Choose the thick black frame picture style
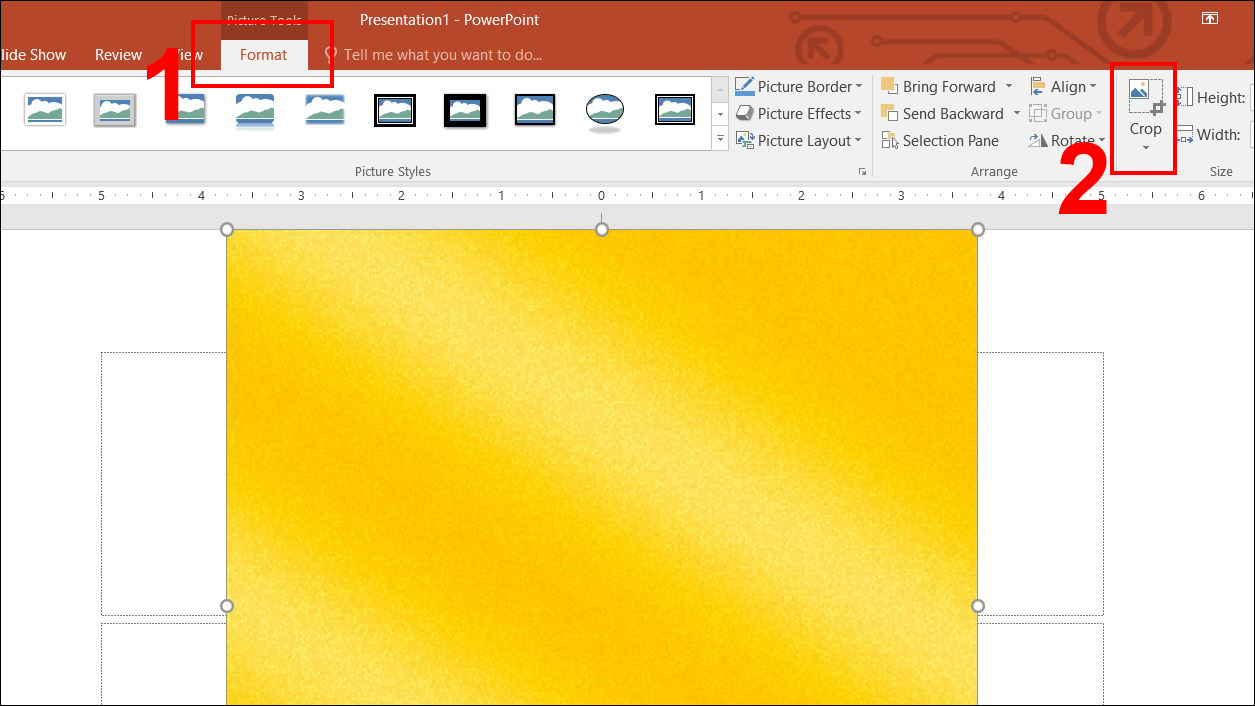This screenshot has height=706, width=1255. tap(465, 110)
